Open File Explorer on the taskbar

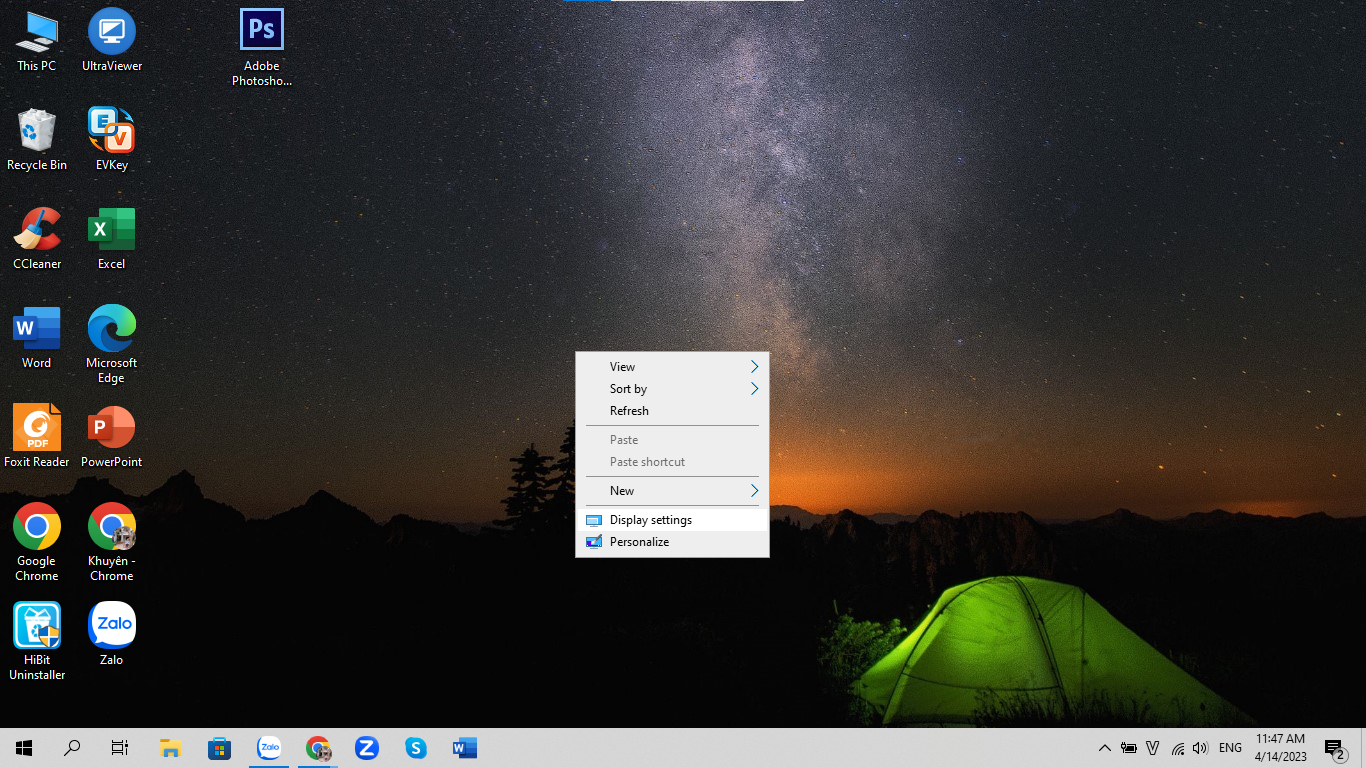click(x=170, y=748)
